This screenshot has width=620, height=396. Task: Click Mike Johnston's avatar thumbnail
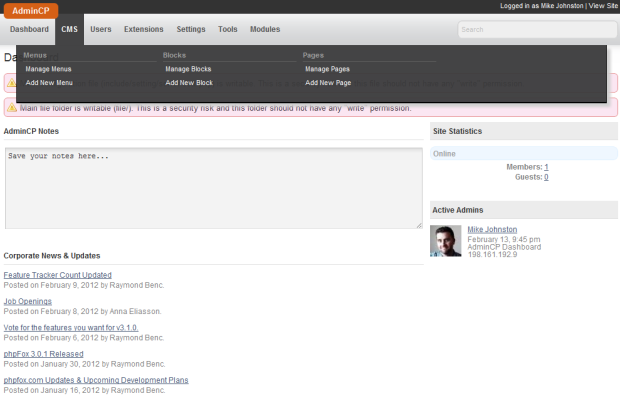click(x=446, y=241)
